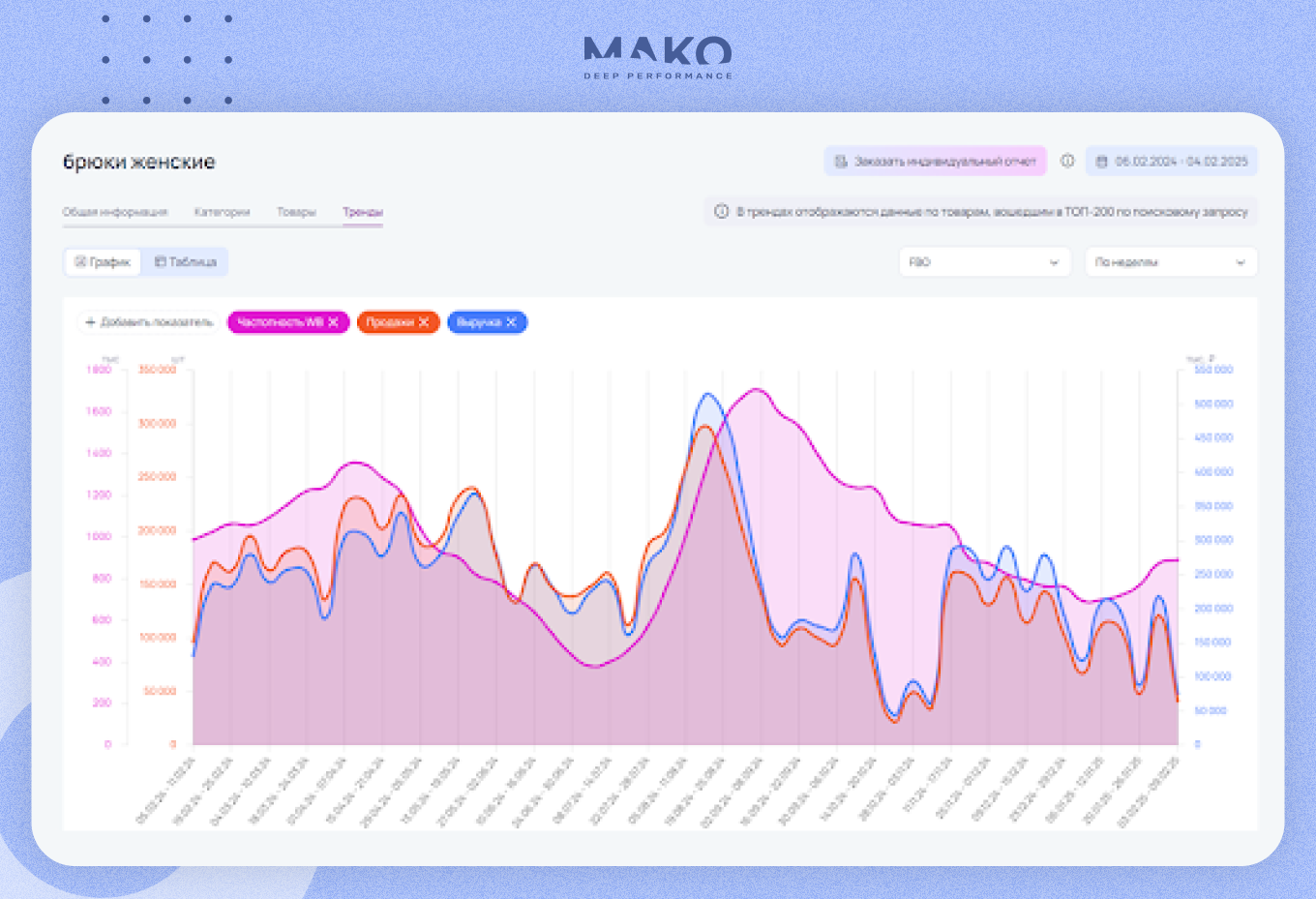The width and height of the screenshot is (1316, 899).
Task: Open the Товары tab
Action: 296,212
